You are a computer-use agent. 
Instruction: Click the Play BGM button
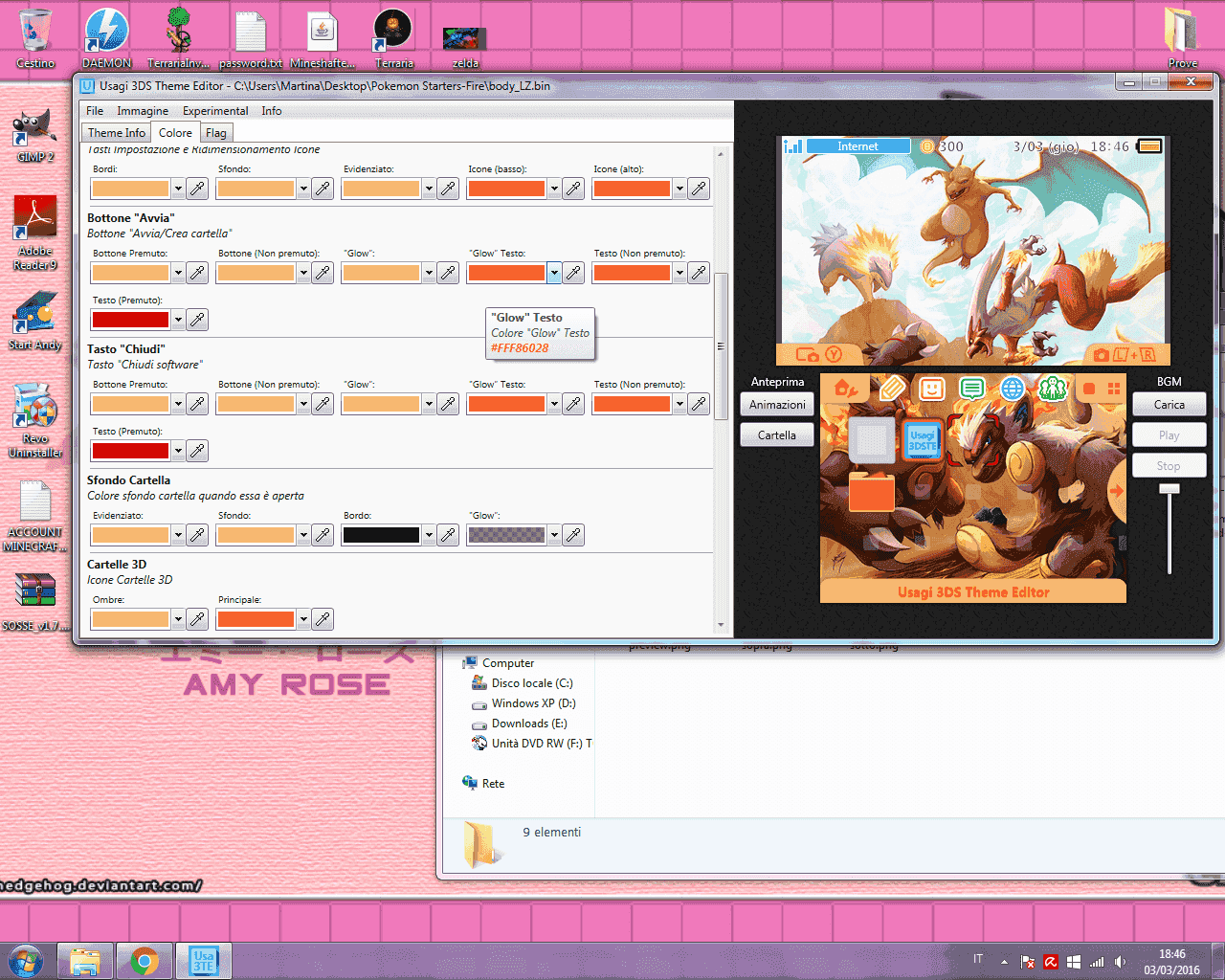coord(1169,435)
